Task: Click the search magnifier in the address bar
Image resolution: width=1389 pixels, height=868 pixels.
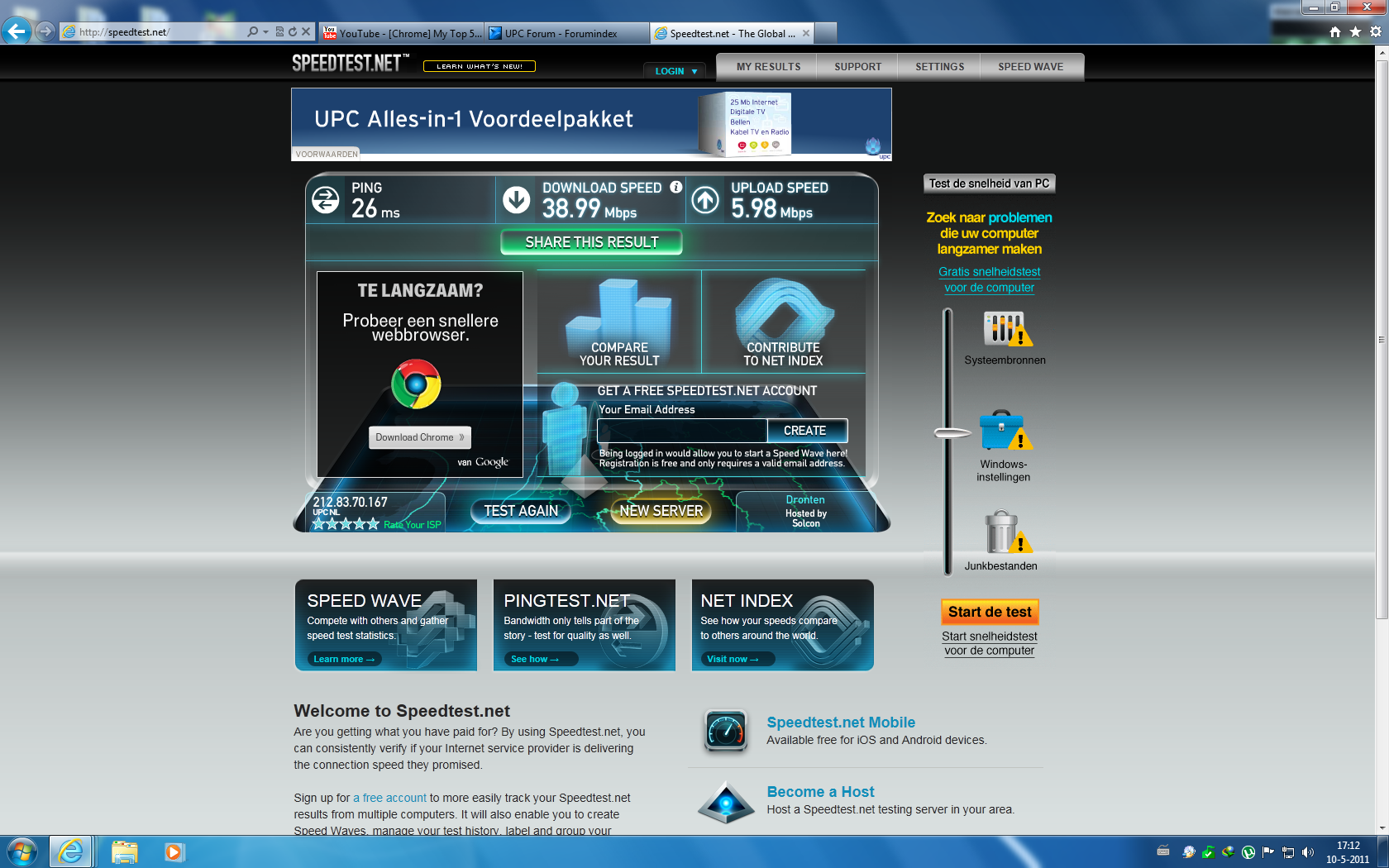Action: pyautogui.click(x=252, y=32)
